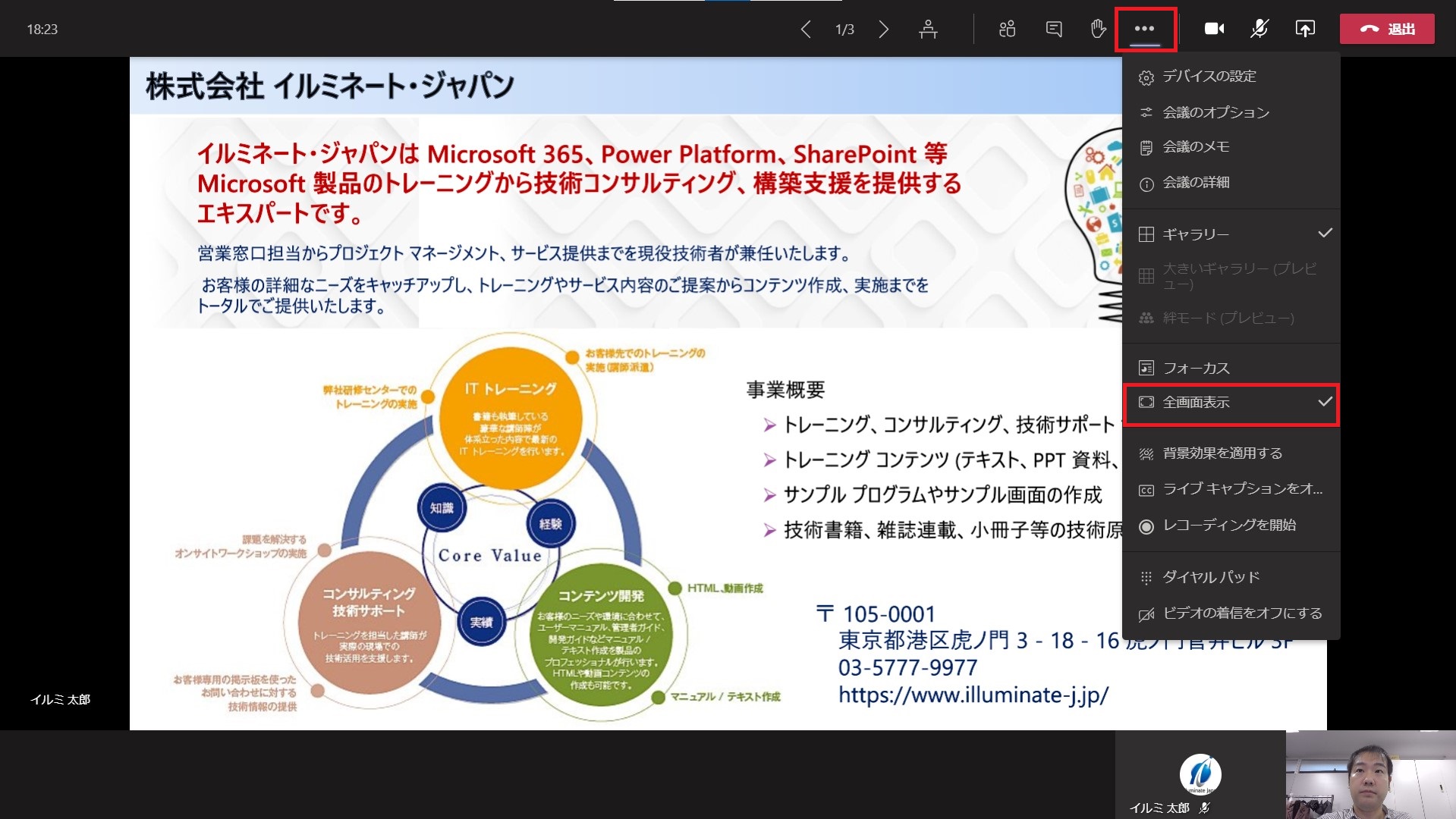Click the meeting options sliders icon
1456x819 pixels.
pos(1146,113)
